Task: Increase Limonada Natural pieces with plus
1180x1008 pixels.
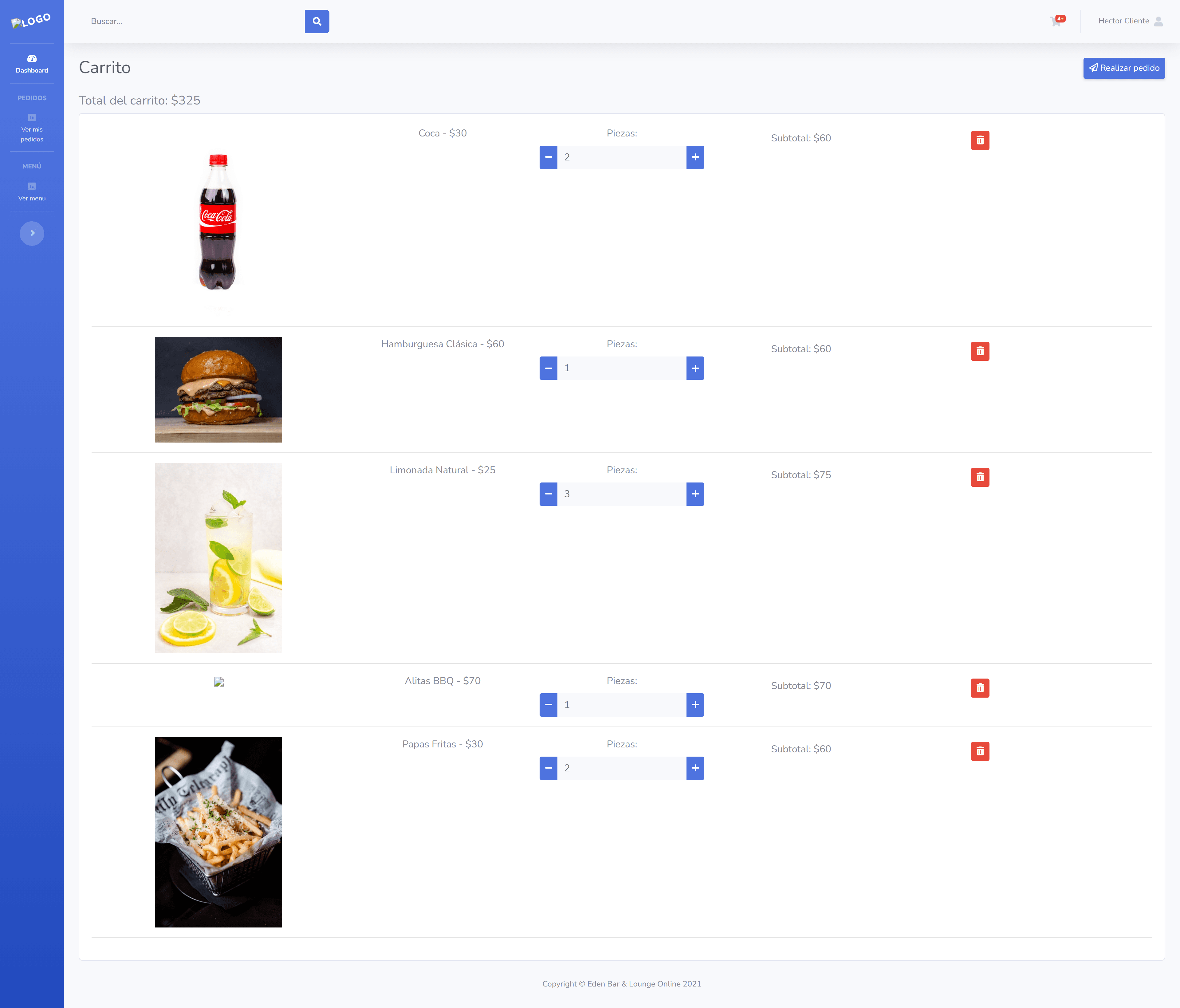Action: click(695, 494)
